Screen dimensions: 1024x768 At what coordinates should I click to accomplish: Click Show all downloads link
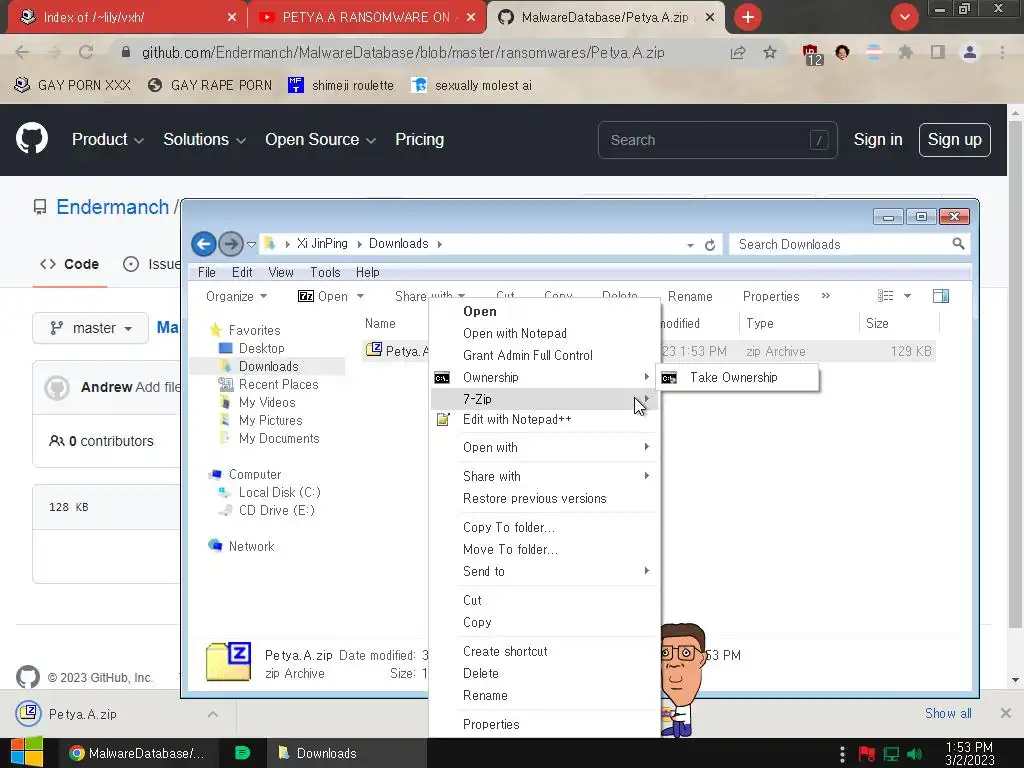[948, 713]
